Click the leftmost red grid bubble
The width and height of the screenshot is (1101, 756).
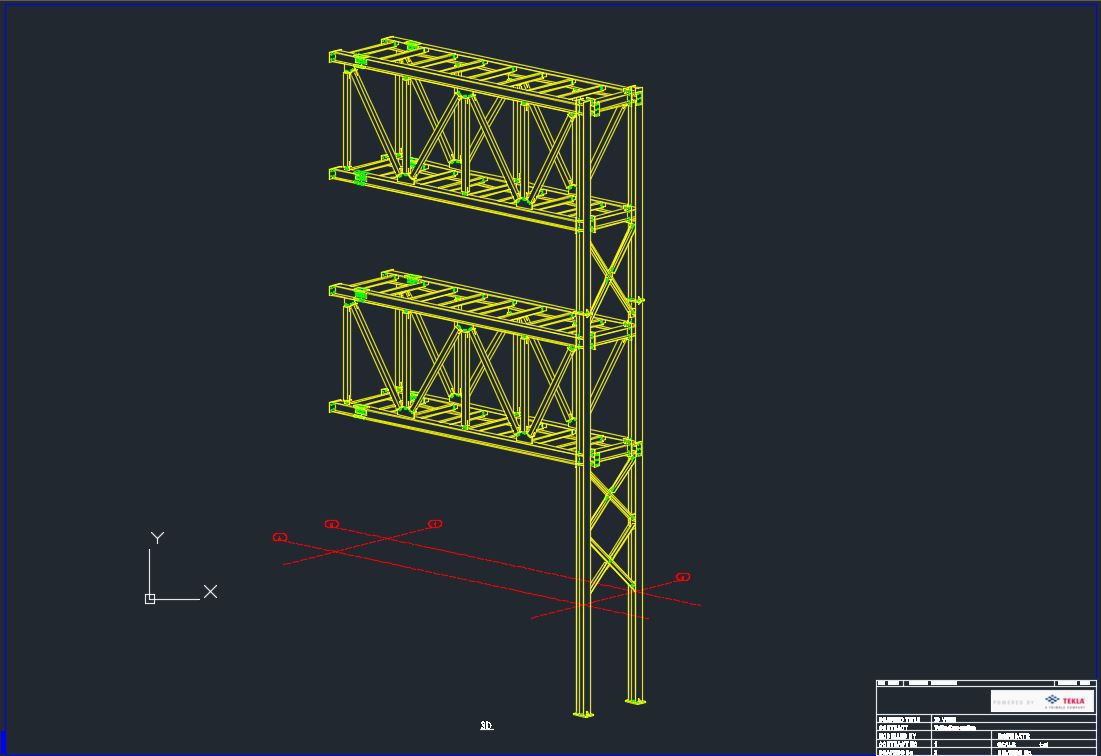click(280, 538)
